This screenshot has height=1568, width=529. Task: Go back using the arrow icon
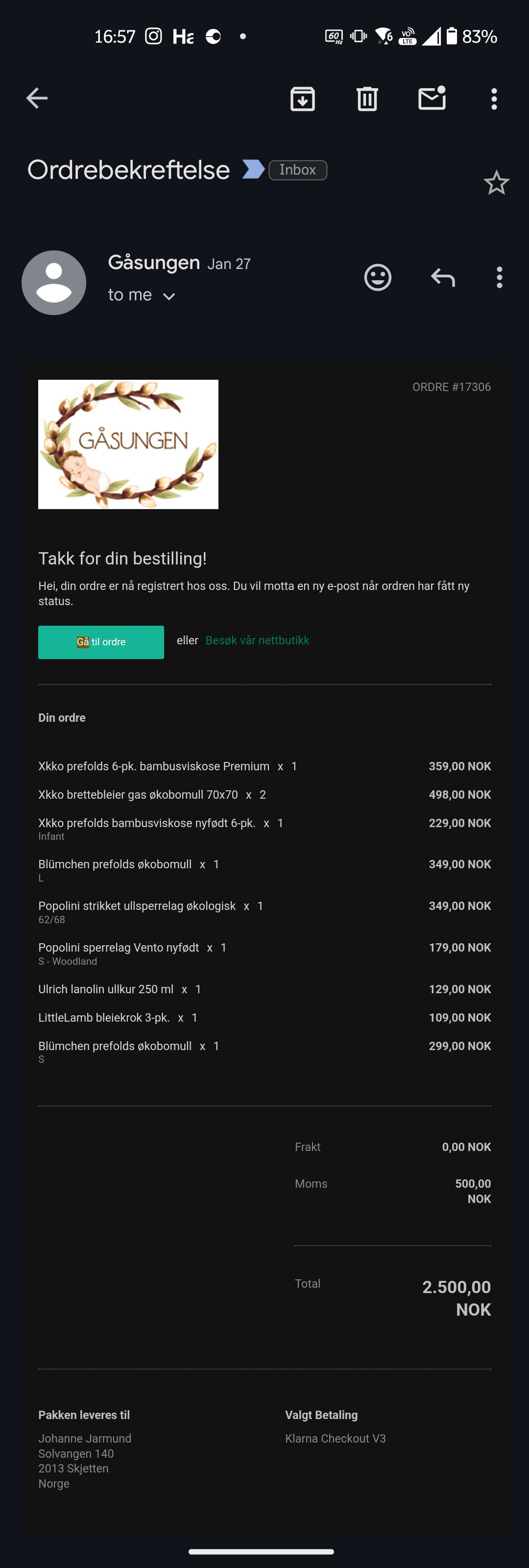point(37,98)
